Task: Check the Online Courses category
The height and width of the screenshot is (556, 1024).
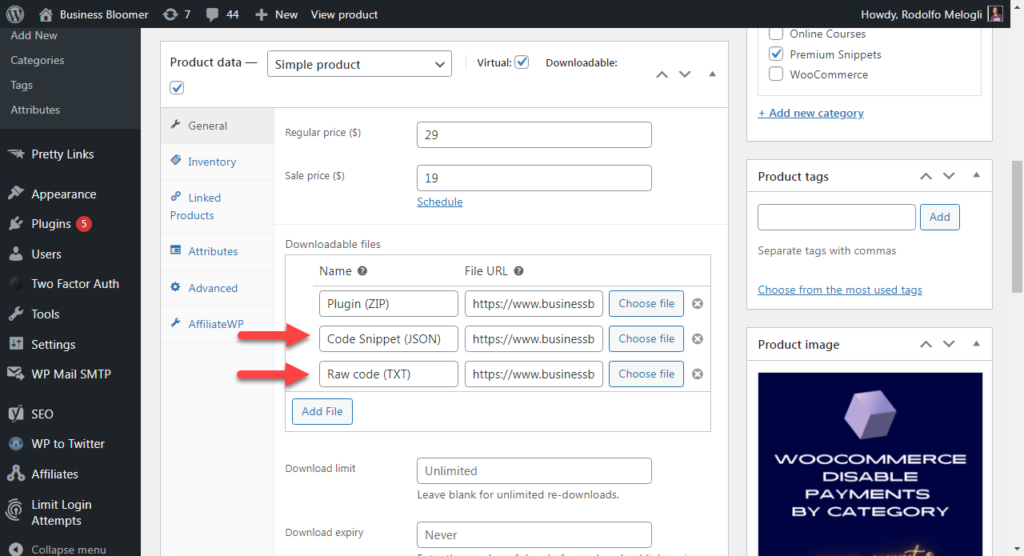Action: (x=776, y=33)
